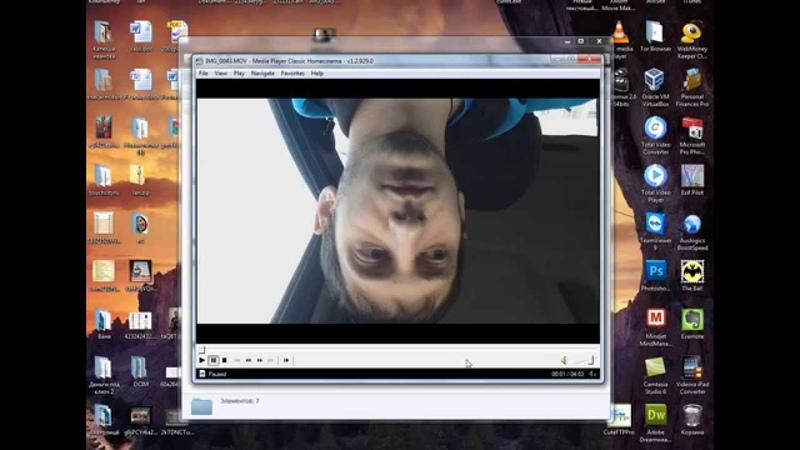
Task: Click the frame Step button
Action: coord(286,360)
